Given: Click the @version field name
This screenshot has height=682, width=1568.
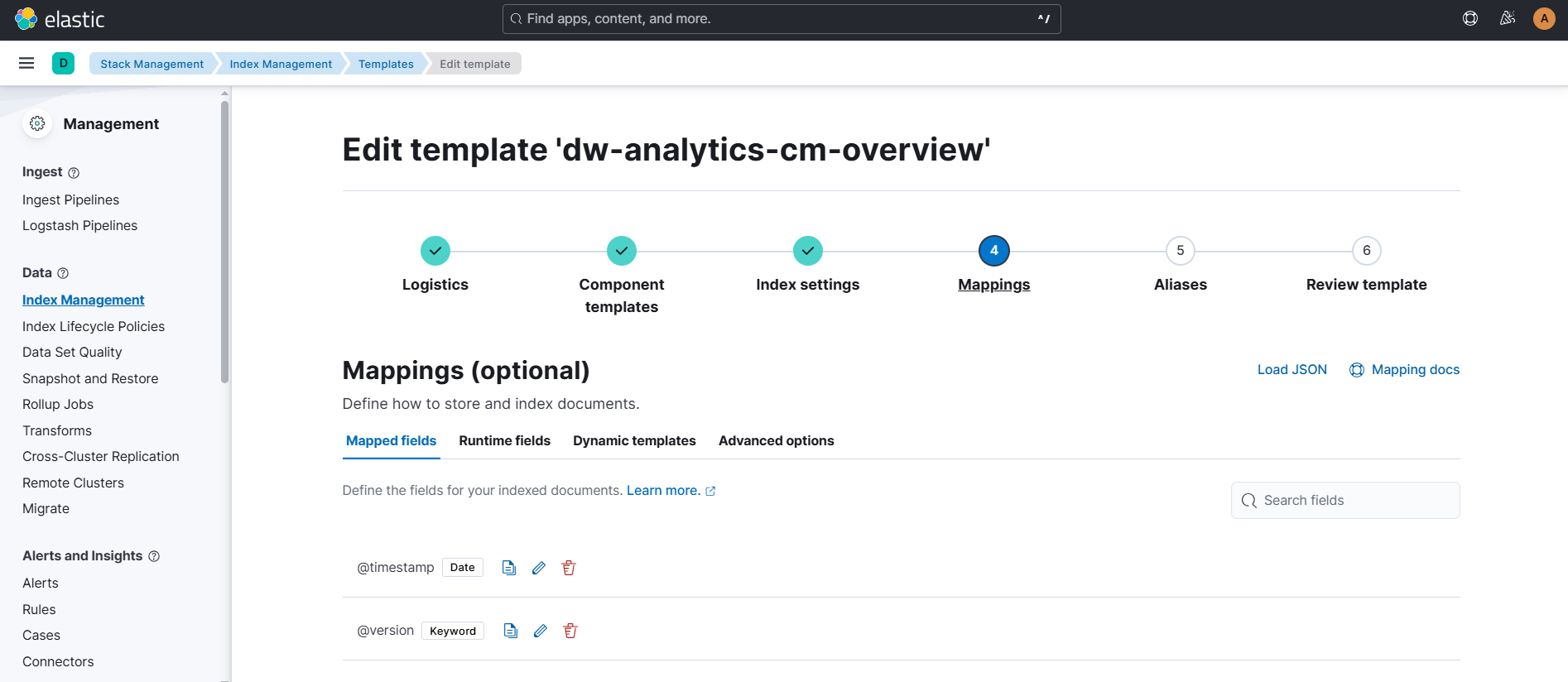Looking at the screenshot, I should pos(385,631).
